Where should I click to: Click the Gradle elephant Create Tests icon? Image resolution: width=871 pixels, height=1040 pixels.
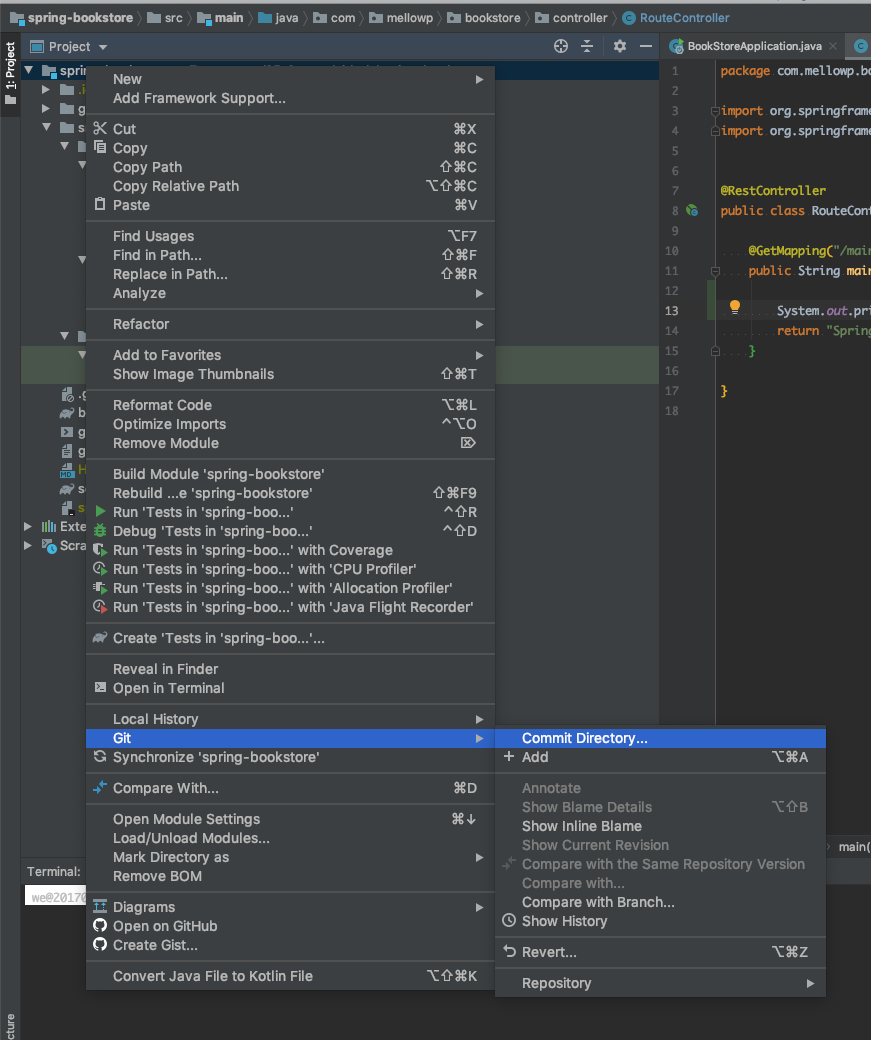[100, 637]
